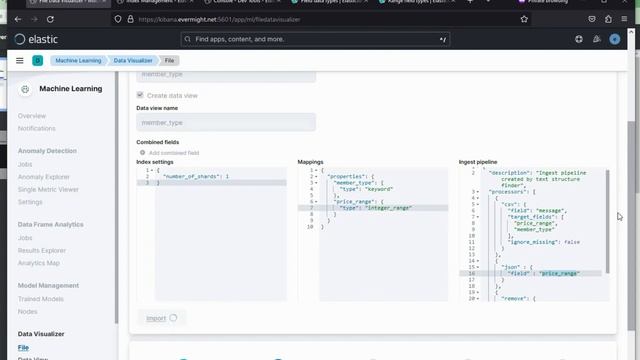Click the padlock site info icon
The image size is (640, 360).
click(x=130, y=19)
